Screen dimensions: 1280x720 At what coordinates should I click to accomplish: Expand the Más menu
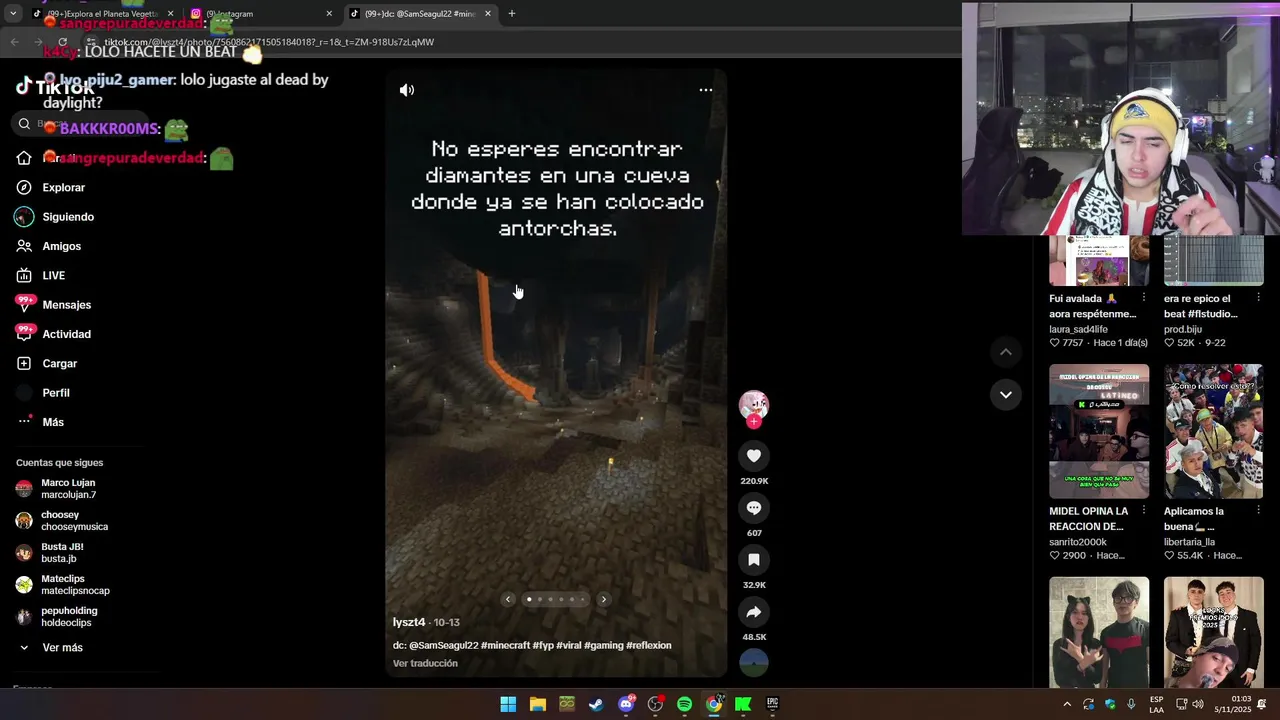(53, 422)
